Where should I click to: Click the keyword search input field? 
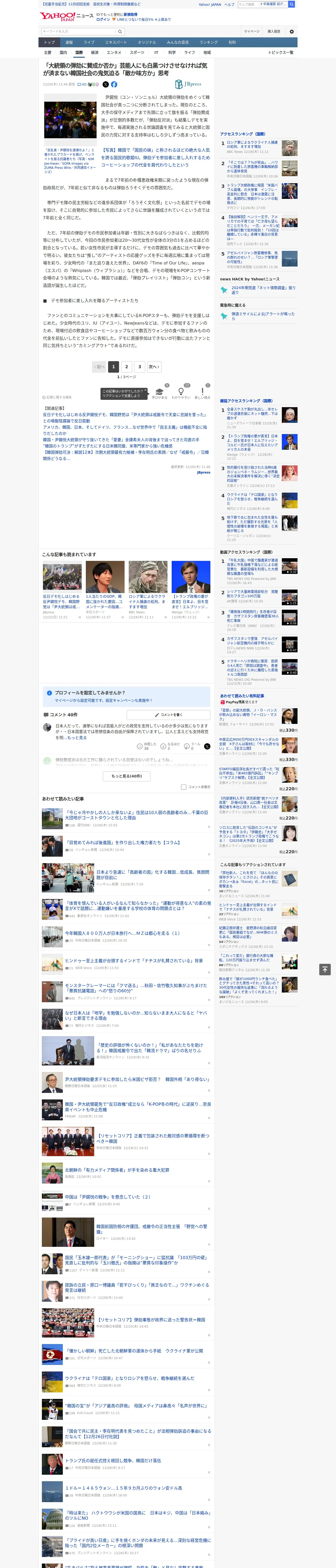click(79, 32)
